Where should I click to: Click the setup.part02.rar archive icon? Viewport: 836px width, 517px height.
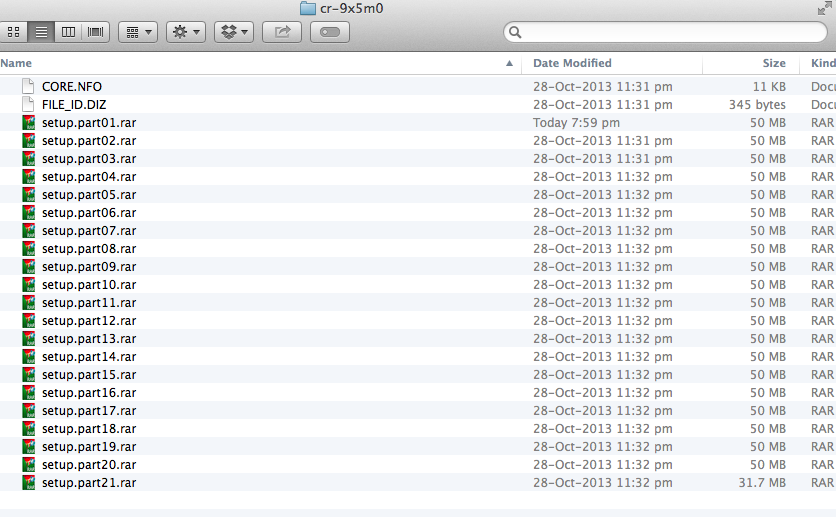tap(29, 141)
